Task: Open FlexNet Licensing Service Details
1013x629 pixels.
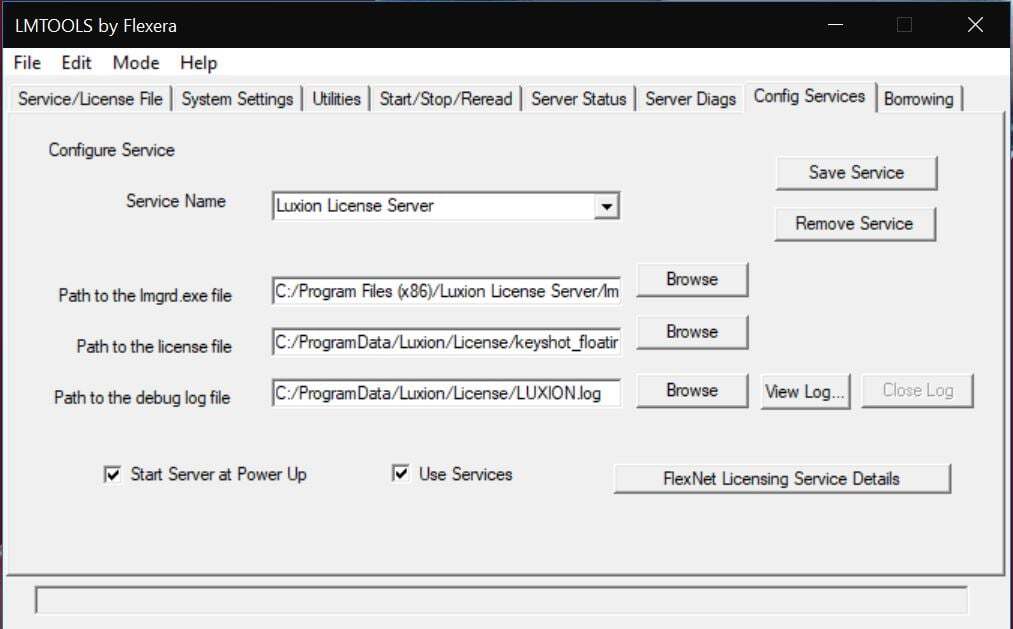Action: (x=782, y=479)
